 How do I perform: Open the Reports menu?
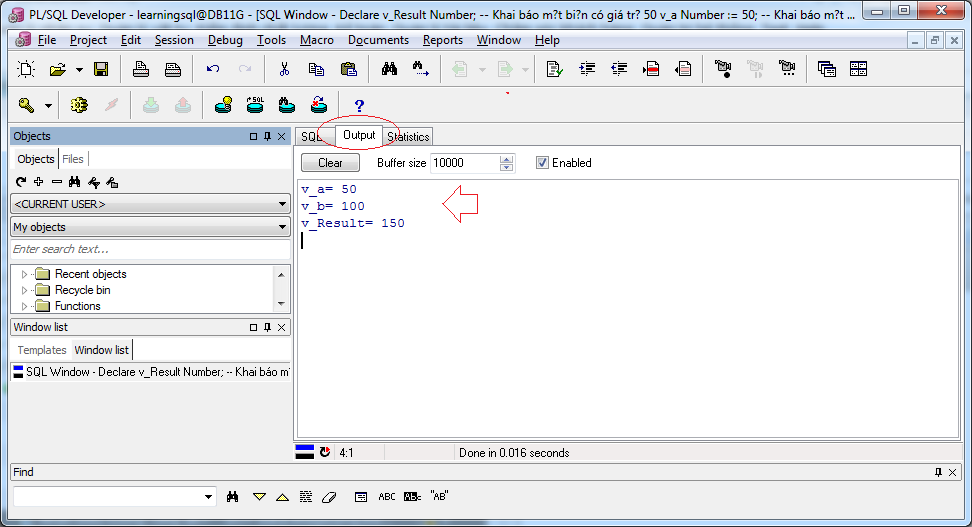(x=443, y=40)
